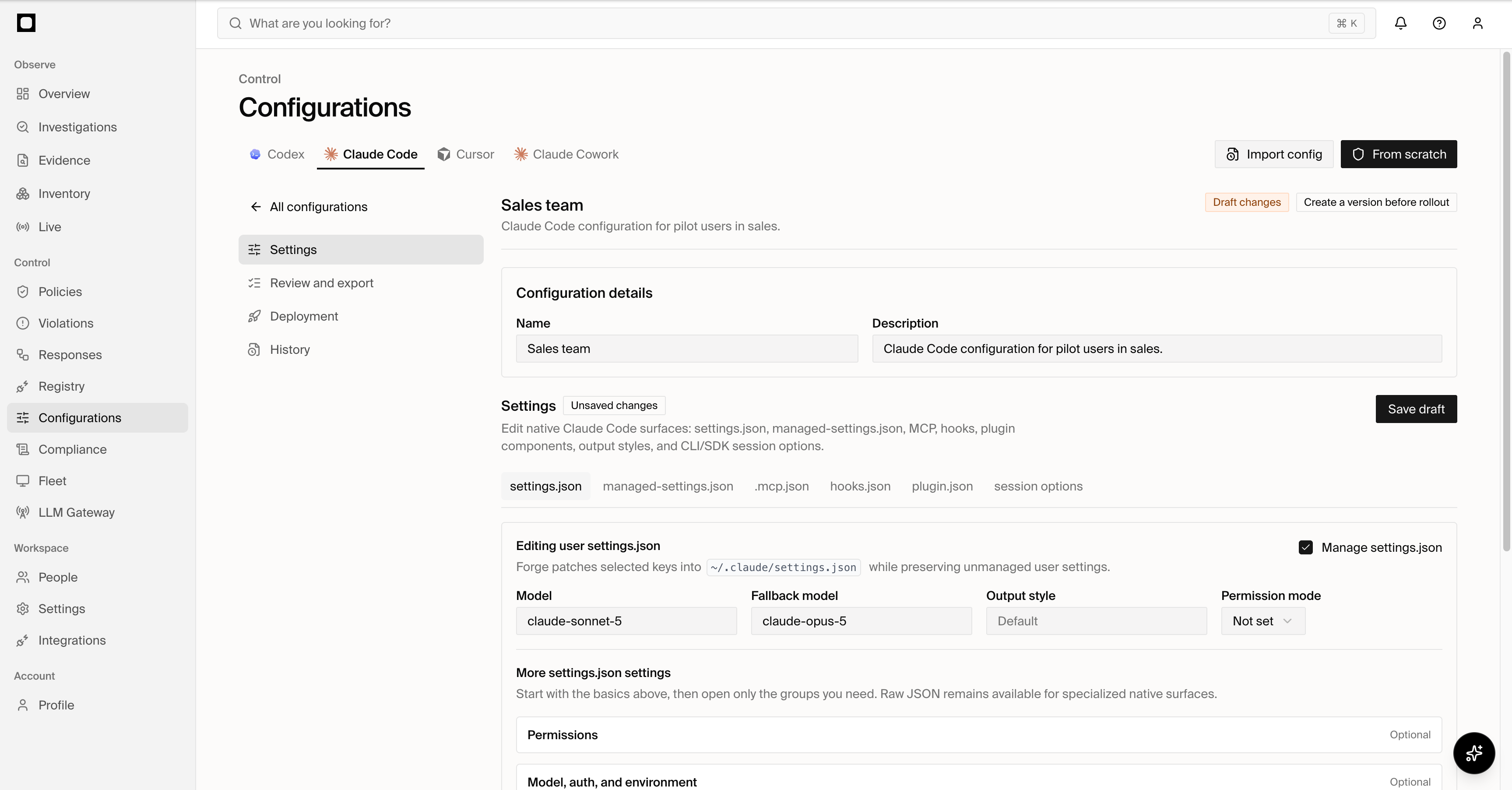Open Compliance from the sidebar
Viewport: 1512px width, 790px height.
click(98, 449)
